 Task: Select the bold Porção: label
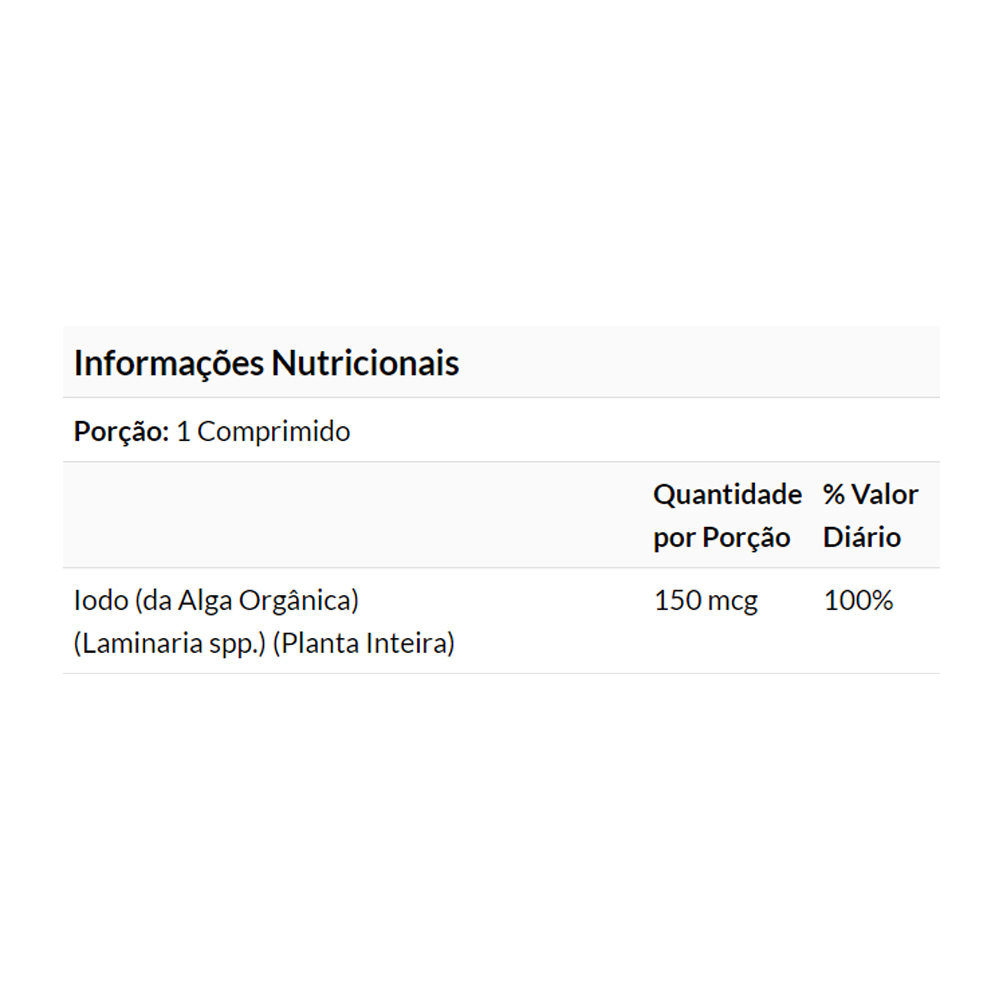pos(121,432)
